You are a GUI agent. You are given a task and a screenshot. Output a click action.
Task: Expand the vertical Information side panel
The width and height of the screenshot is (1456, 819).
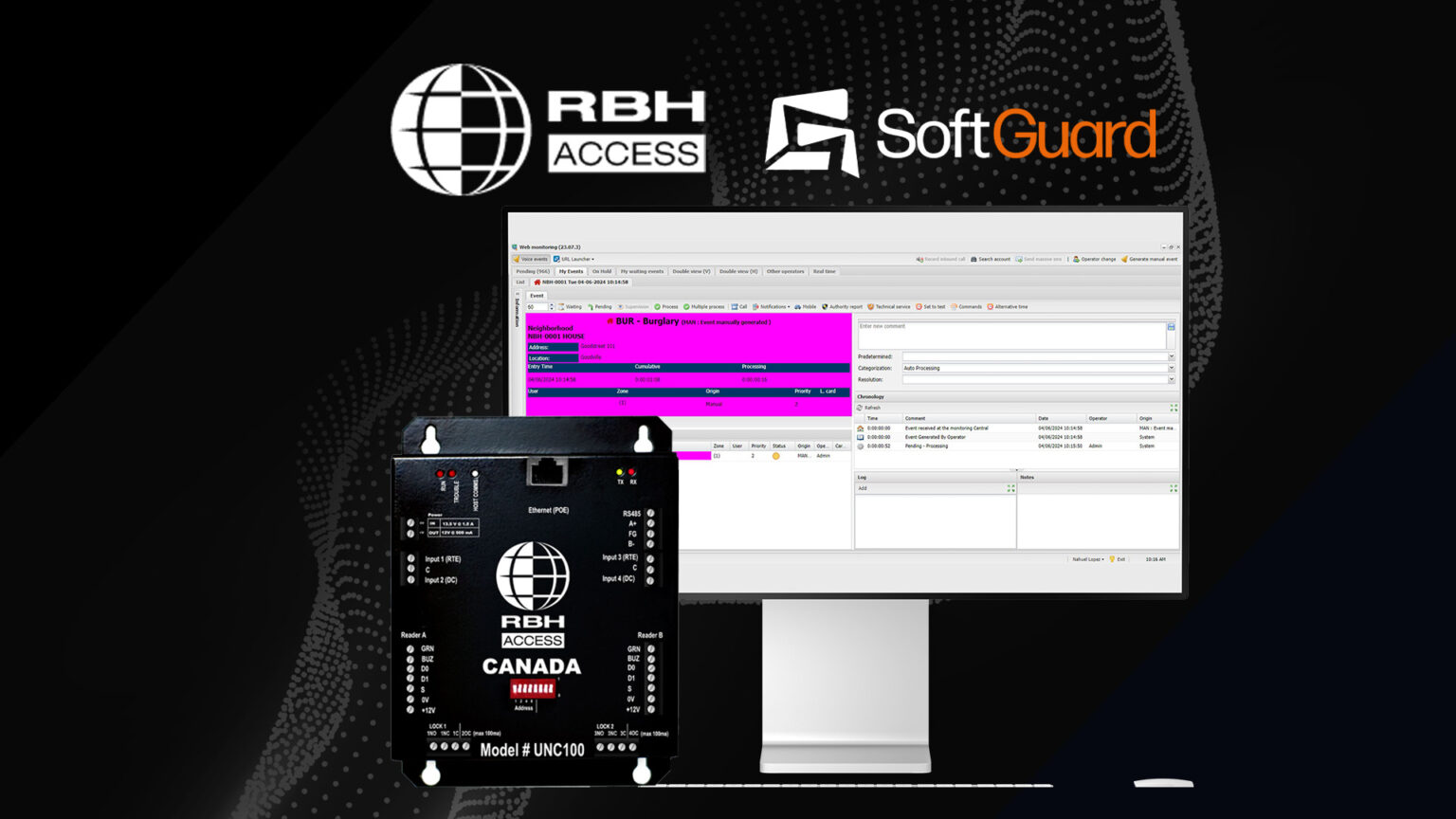pyautogui.click(x=517, y=310)
